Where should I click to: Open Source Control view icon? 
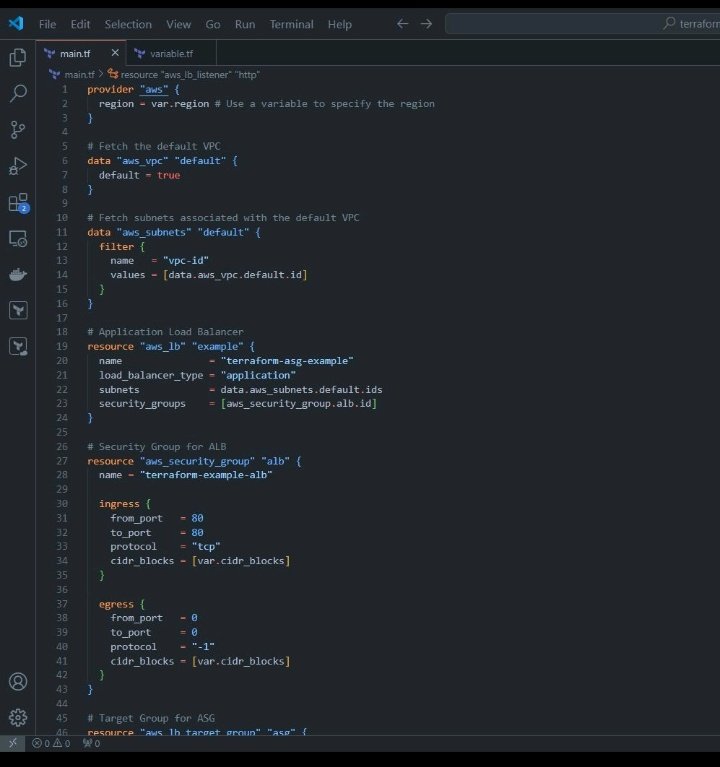[x=18, y=130]
